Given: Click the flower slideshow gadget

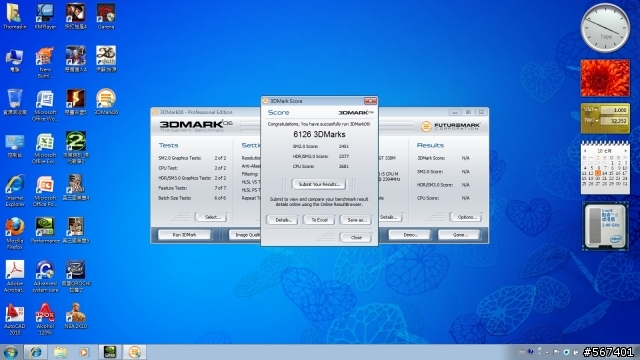Looking at the screenshot, I should [605, 78].
